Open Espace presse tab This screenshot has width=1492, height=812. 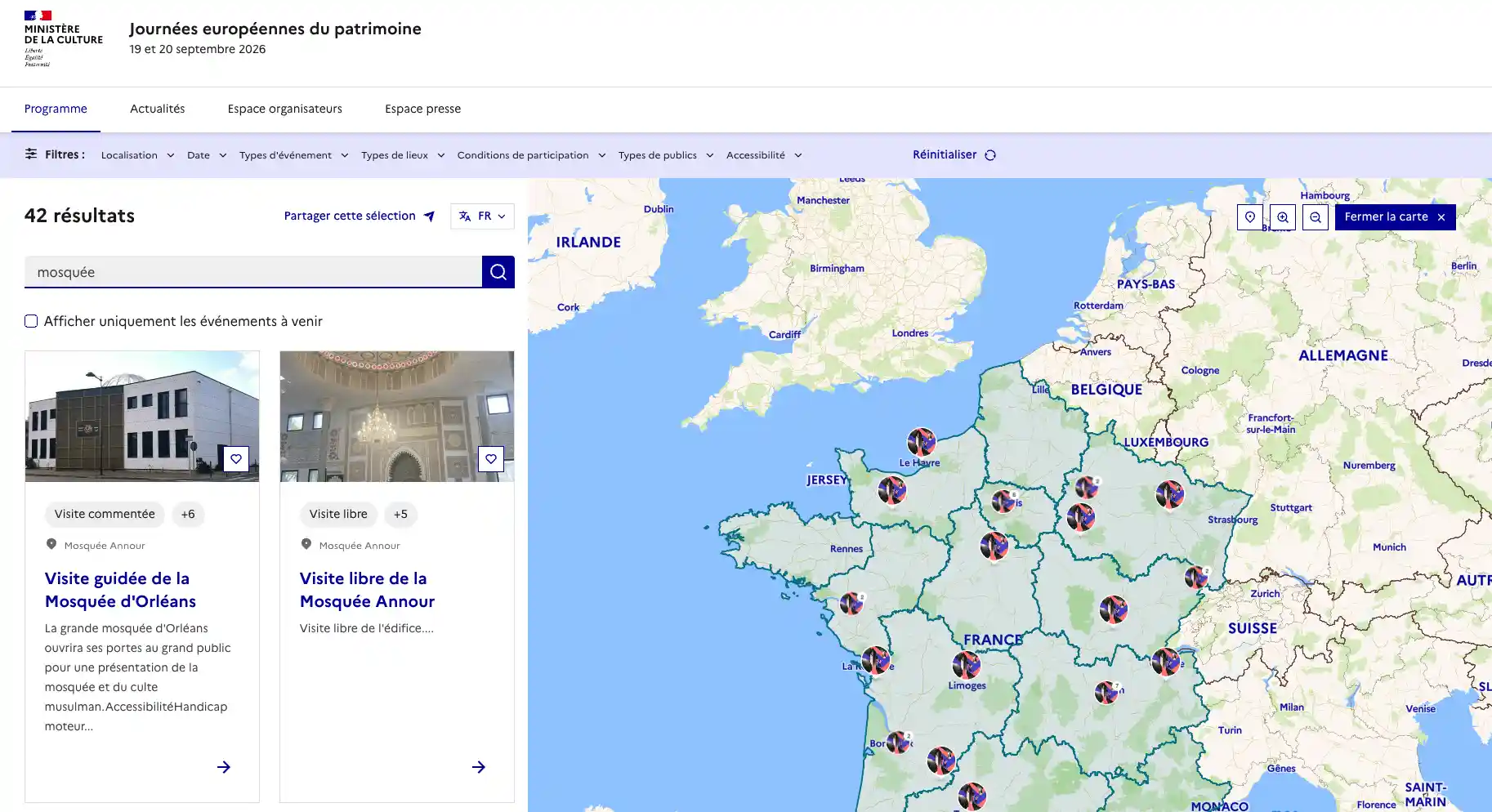tap(423, 109)
